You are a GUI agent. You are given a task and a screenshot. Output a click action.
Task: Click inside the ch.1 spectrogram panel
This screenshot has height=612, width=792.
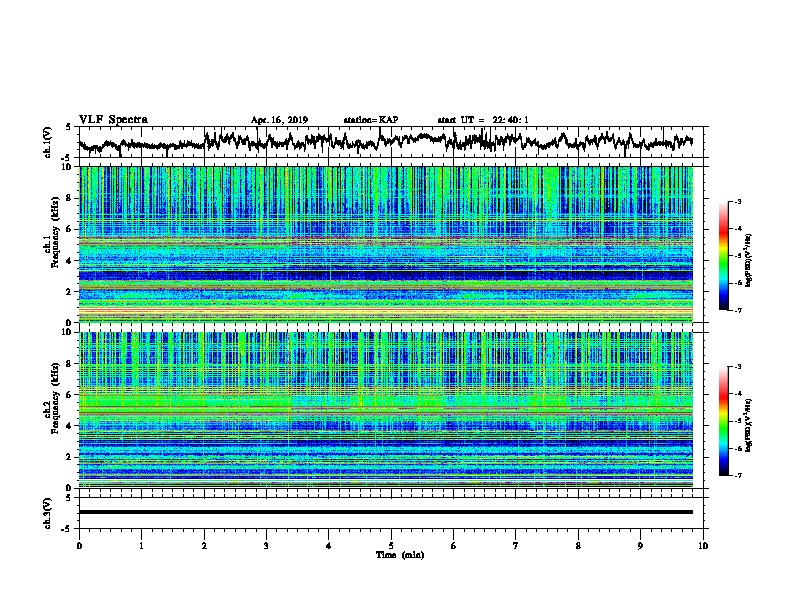[x=386, y=244]
